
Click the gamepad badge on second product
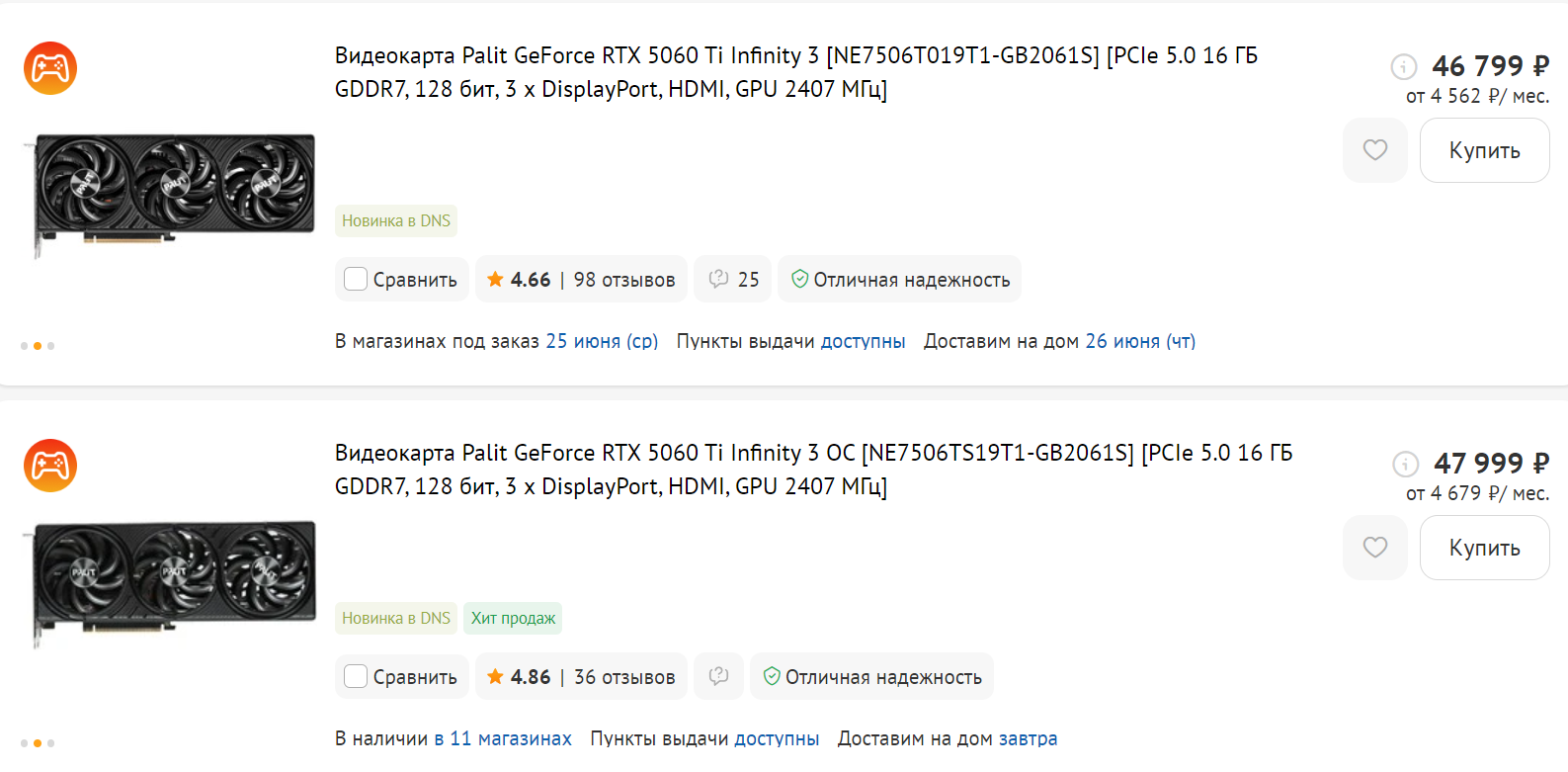click(50, 466)
